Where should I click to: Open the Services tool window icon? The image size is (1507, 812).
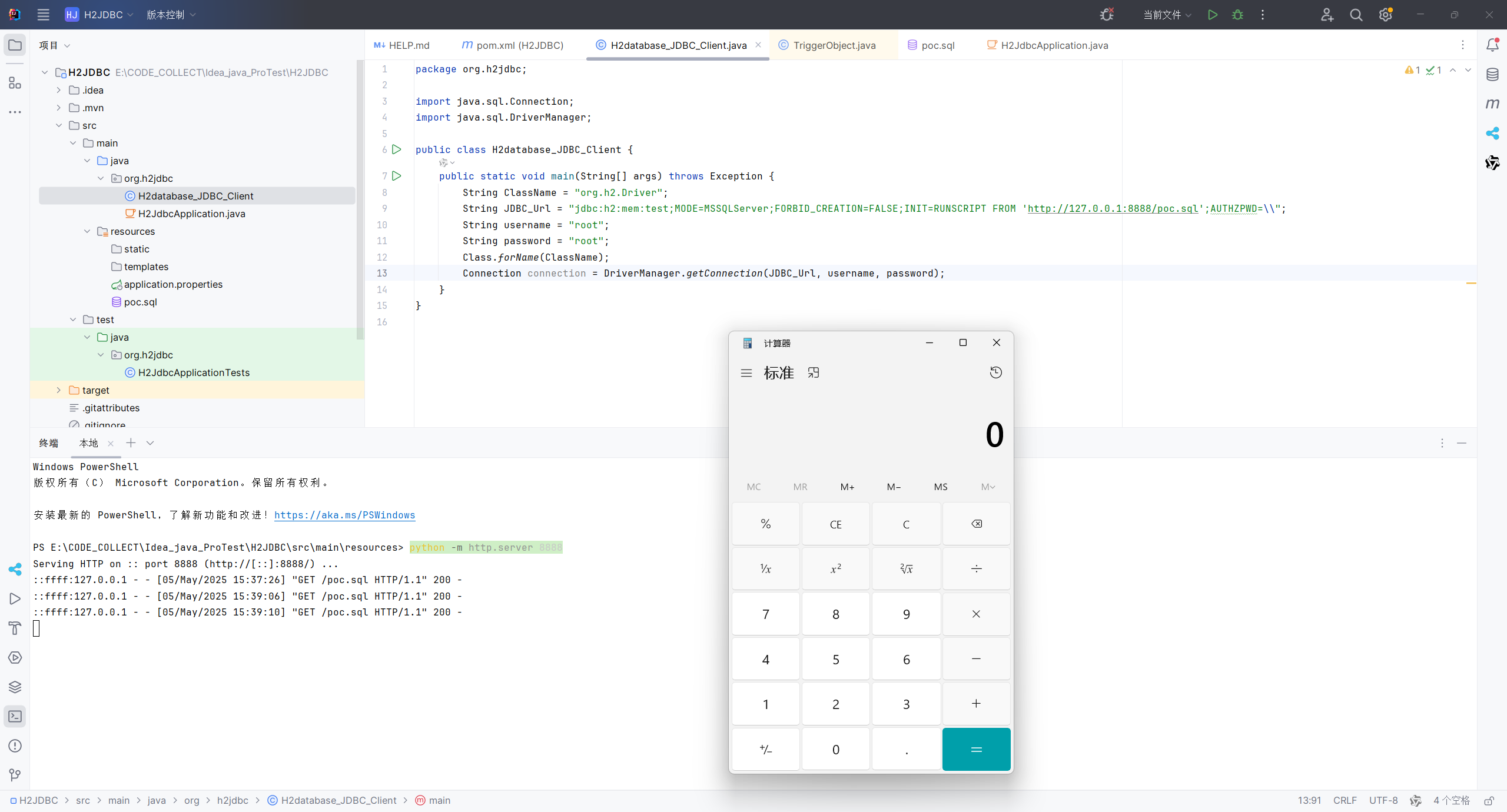(15, 657)
